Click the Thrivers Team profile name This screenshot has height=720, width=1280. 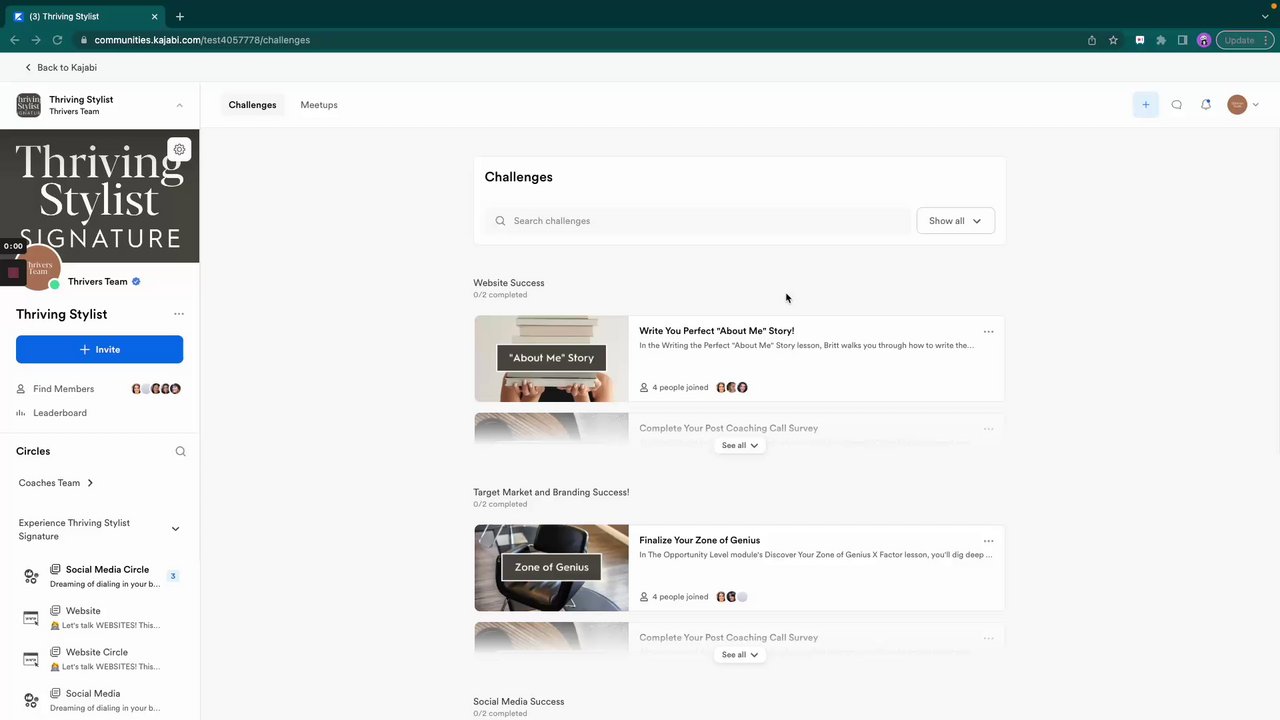point(98,282)
